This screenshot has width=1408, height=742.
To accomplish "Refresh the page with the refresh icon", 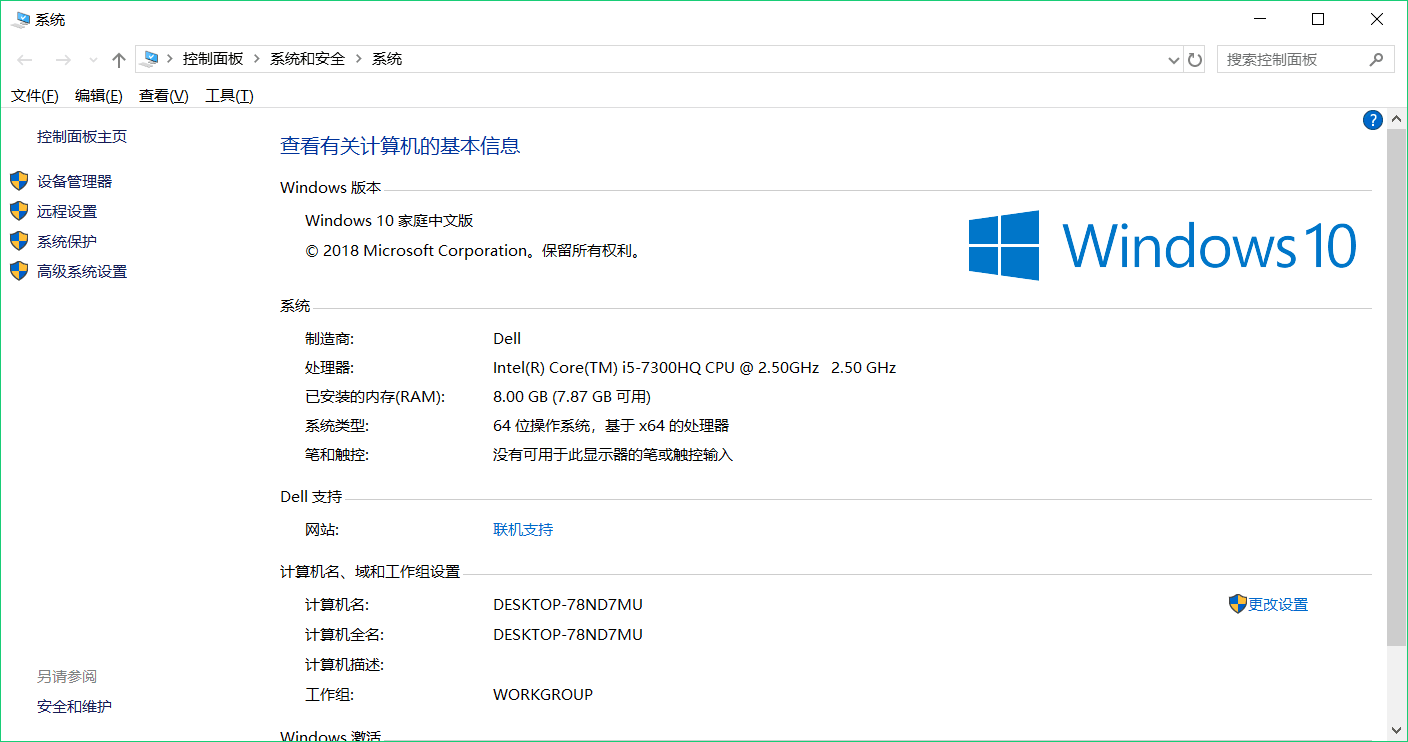I will click(1195, 60).
